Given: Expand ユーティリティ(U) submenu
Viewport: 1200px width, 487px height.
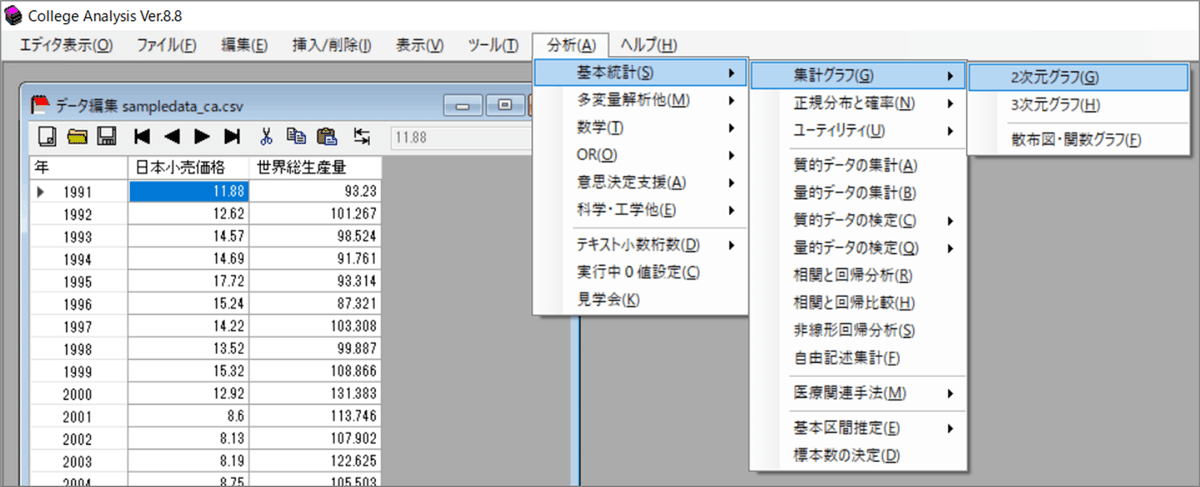Looking at the screenshot, I should tap(858, 130).
